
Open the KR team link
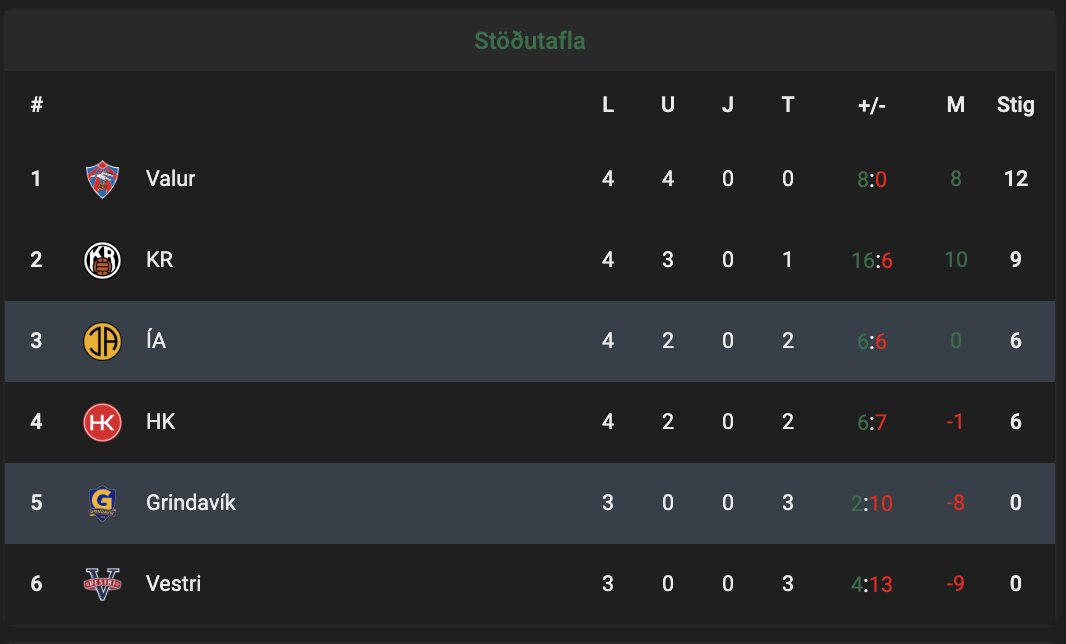coord(160,259)
